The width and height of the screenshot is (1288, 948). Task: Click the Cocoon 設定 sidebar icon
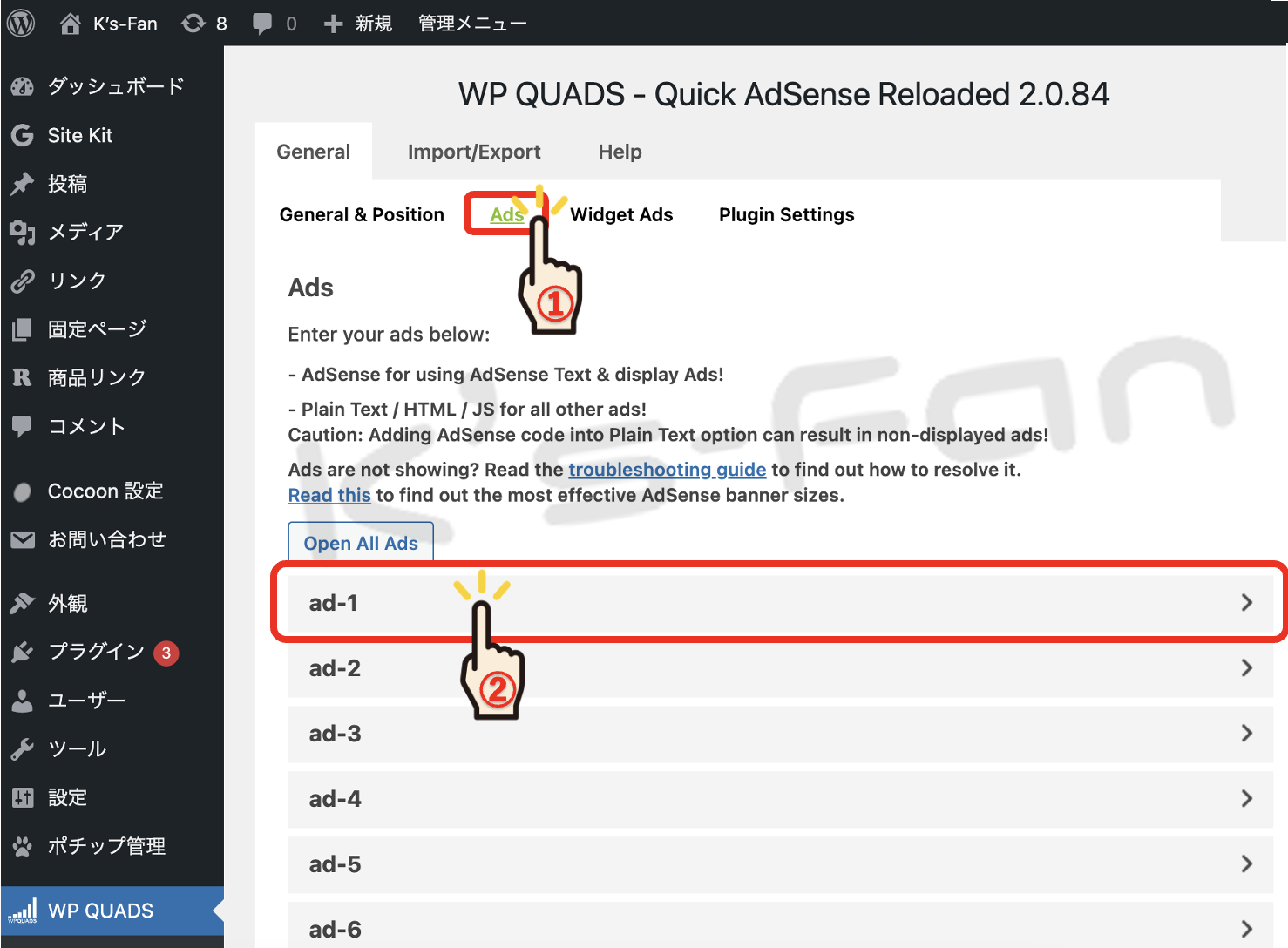pos(22,491)
